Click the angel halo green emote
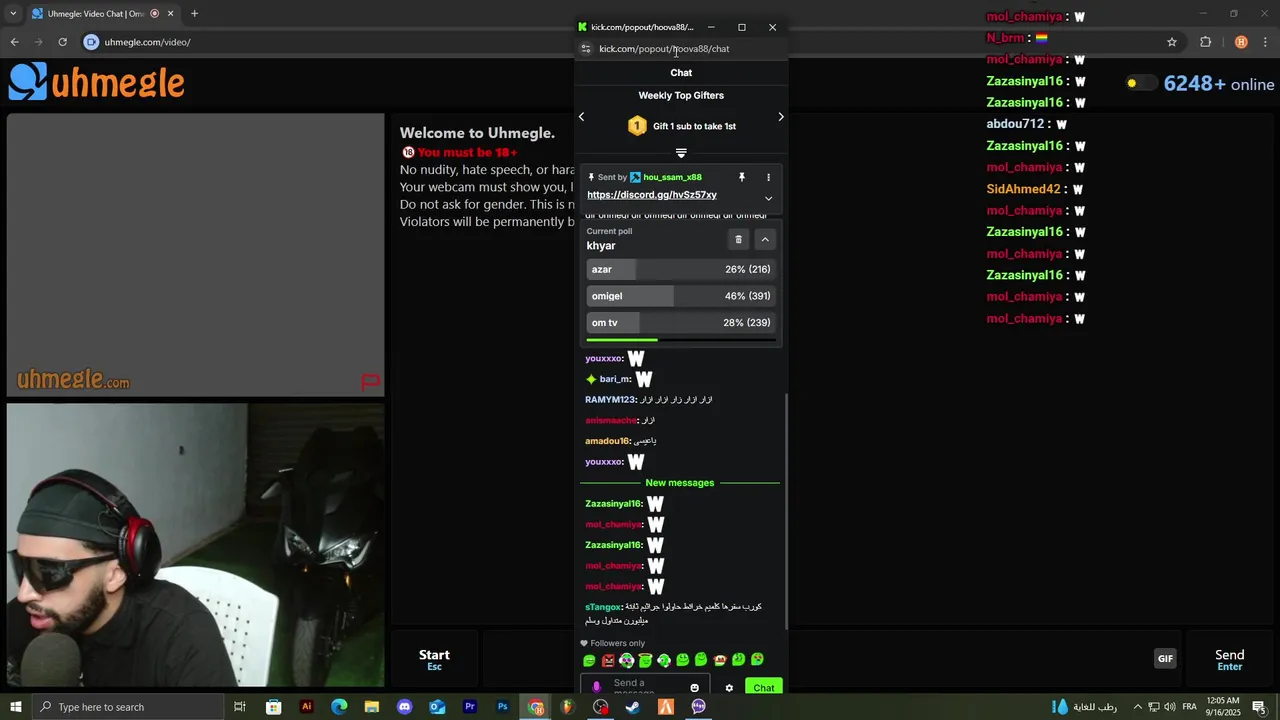 [645, 660]
